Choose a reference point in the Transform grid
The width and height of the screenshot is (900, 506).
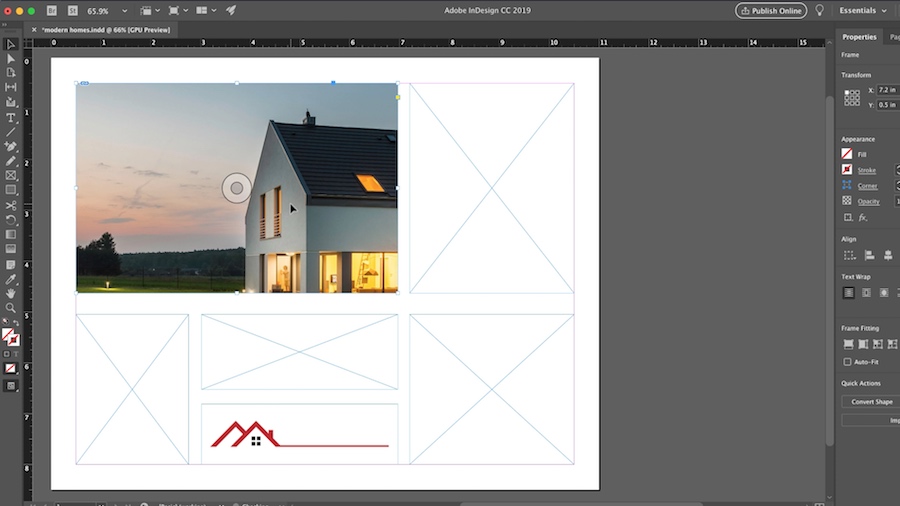pyautogui.click(x=852, y=98)
